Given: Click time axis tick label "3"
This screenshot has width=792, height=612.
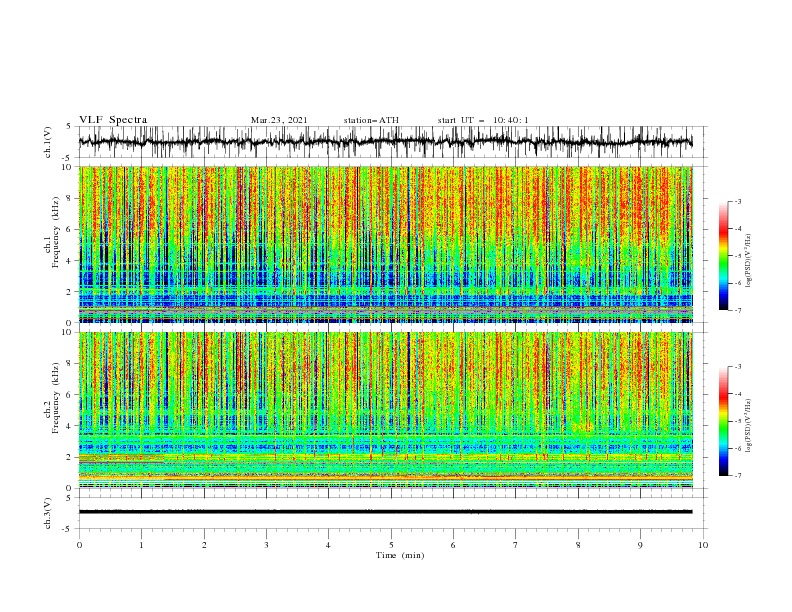Looking at the screenshot, I should (x=266, y=545).
